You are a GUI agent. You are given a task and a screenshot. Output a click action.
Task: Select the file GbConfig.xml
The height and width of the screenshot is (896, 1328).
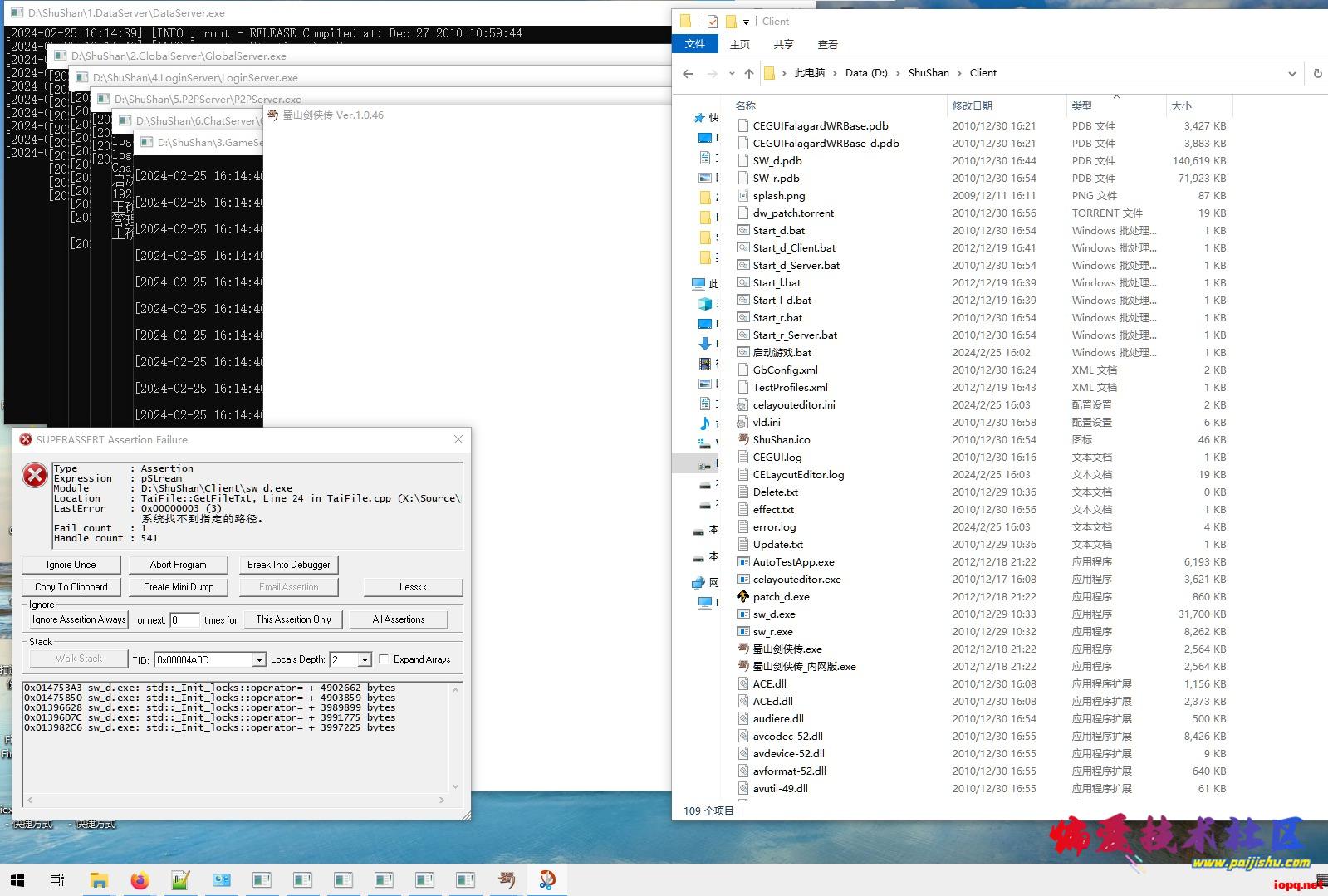(x=785, y=370)
